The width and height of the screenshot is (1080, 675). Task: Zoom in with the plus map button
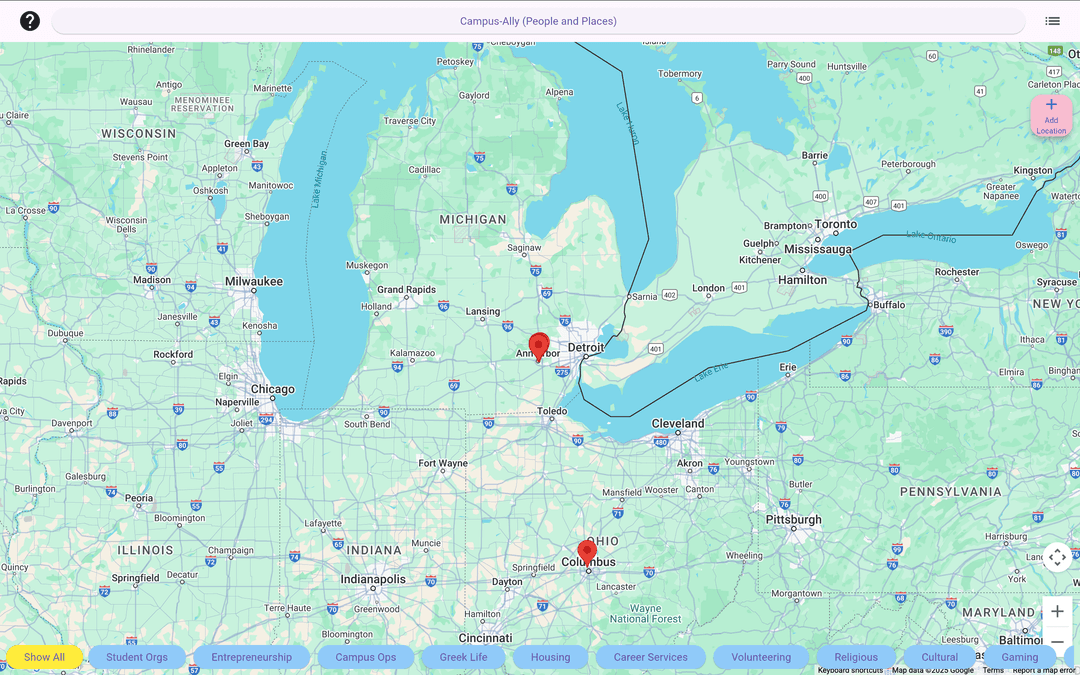1057,611
